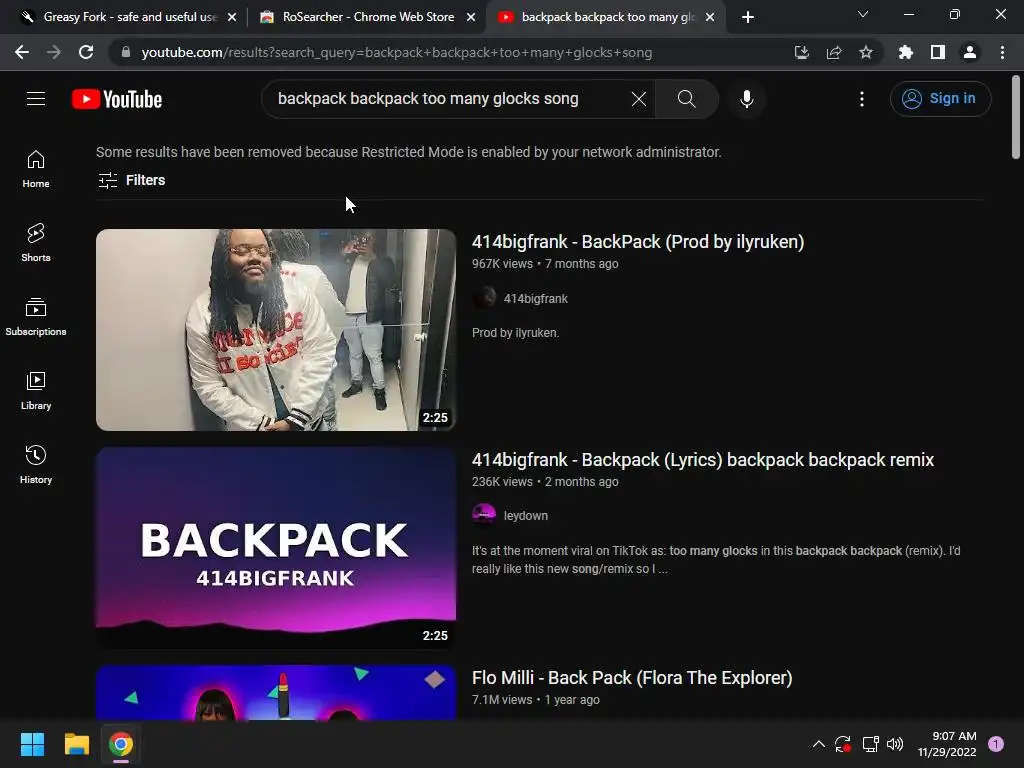Image resolution: width=1024 pixels, height=768 pixels.
Task: Open Chrome three-dot menu
Action: pyautogui.click(x=1002, y=52)
